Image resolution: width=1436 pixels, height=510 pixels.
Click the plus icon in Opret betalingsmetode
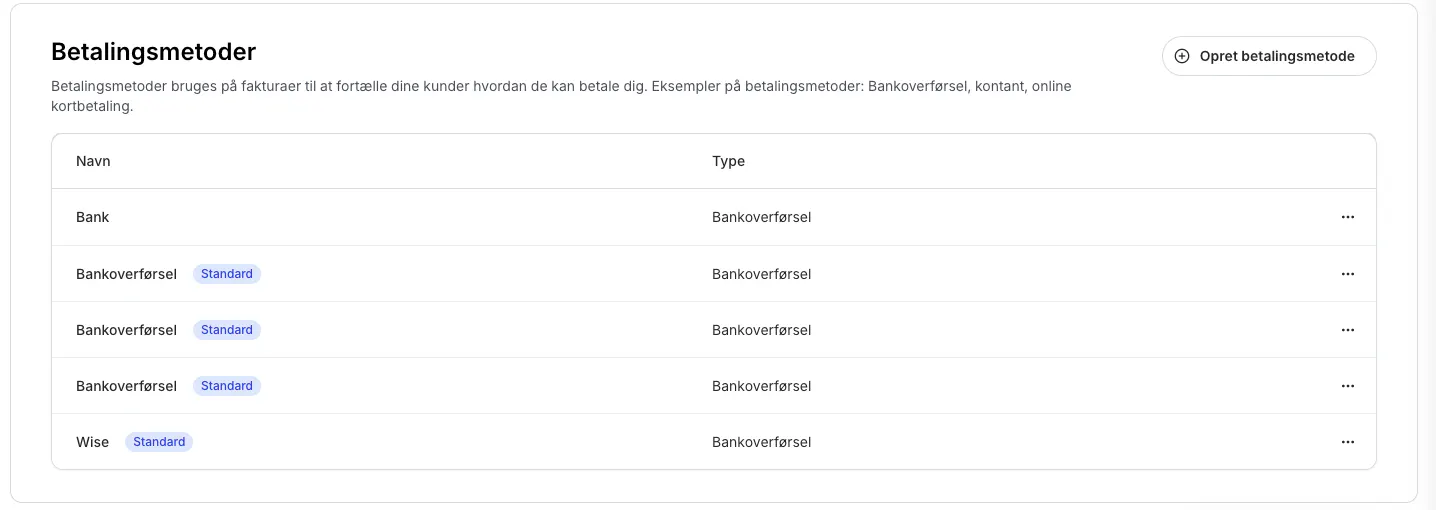pyautogui.click(x=1182, y=56)
